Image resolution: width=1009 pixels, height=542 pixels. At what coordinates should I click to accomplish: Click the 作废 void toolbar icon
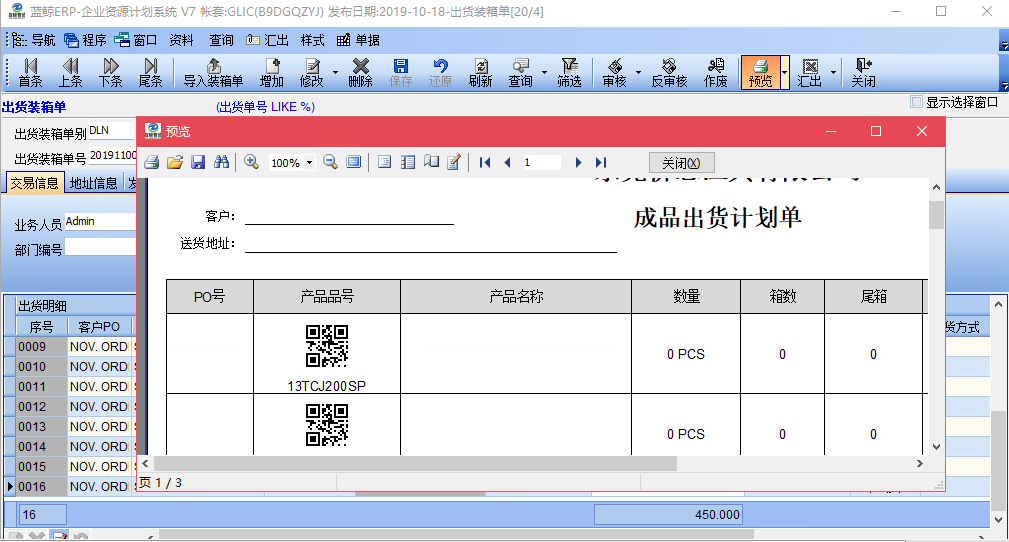click(716, 72)
